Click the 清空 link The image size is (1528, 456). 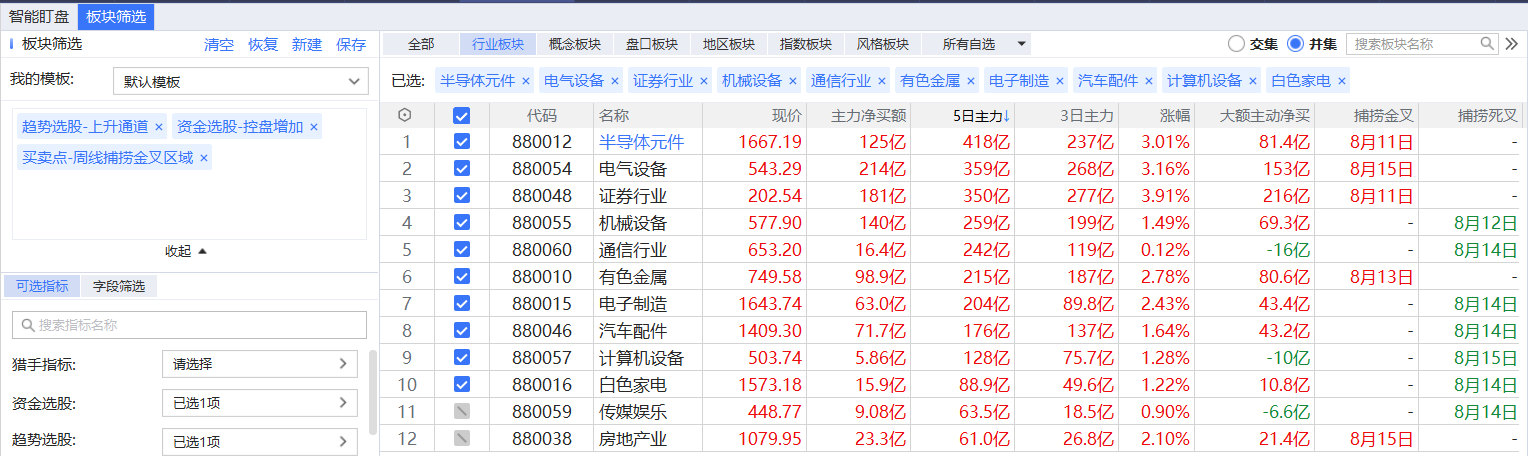(219, 45)
